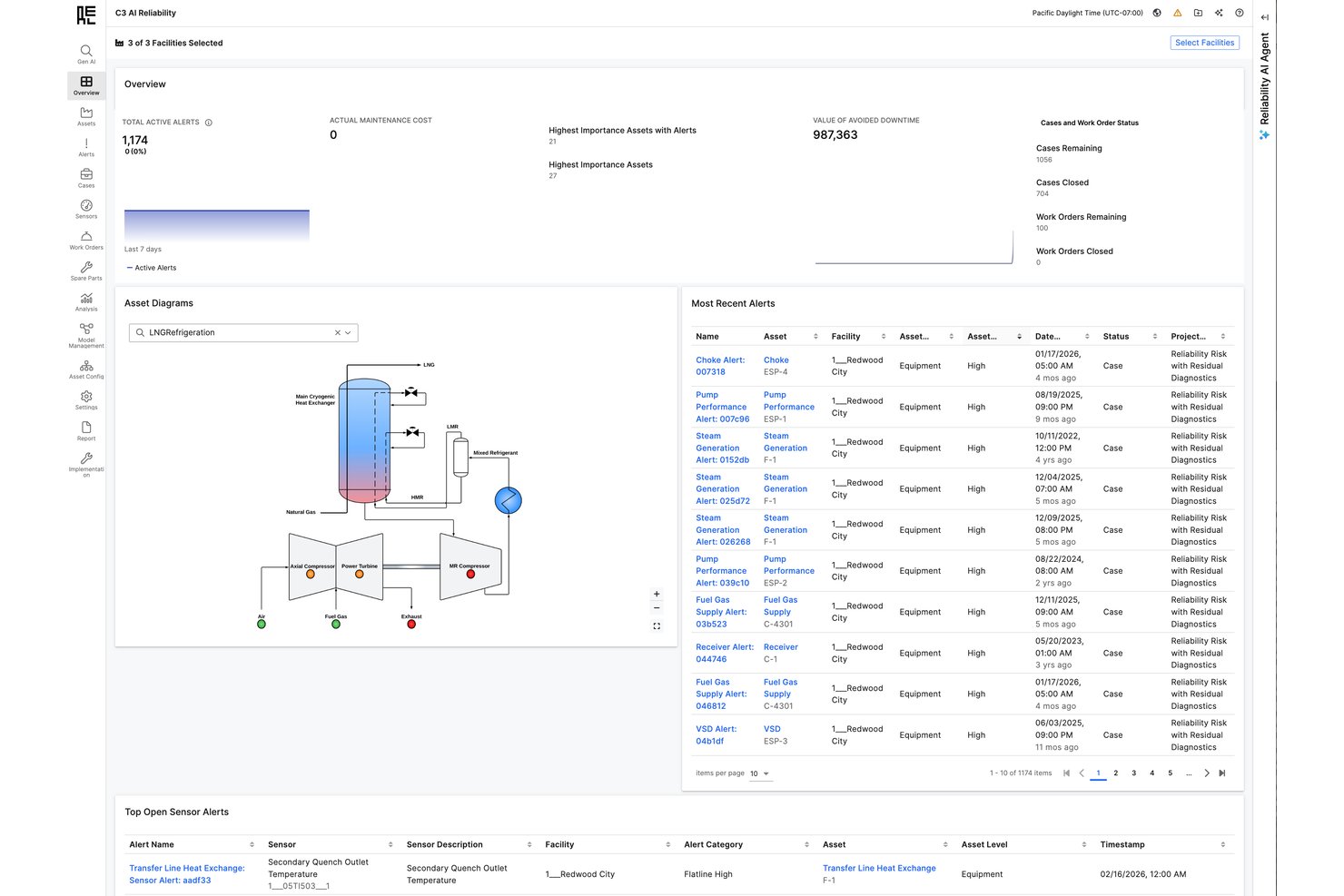
Task: Click the Cases Remaining value 1056
Action: click(1044, 160)
